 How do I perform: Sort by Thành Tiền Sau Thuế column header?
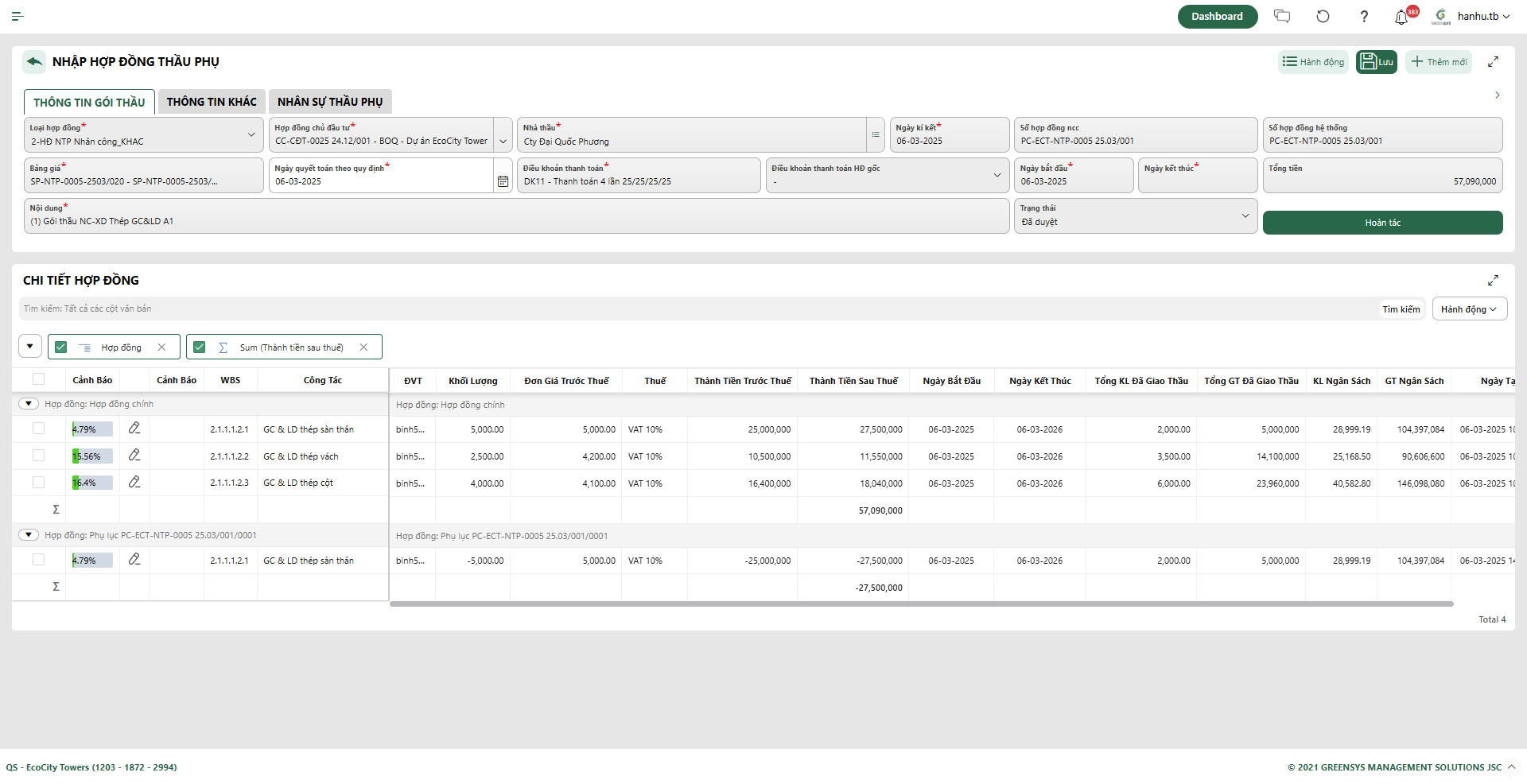pos(853,381)
